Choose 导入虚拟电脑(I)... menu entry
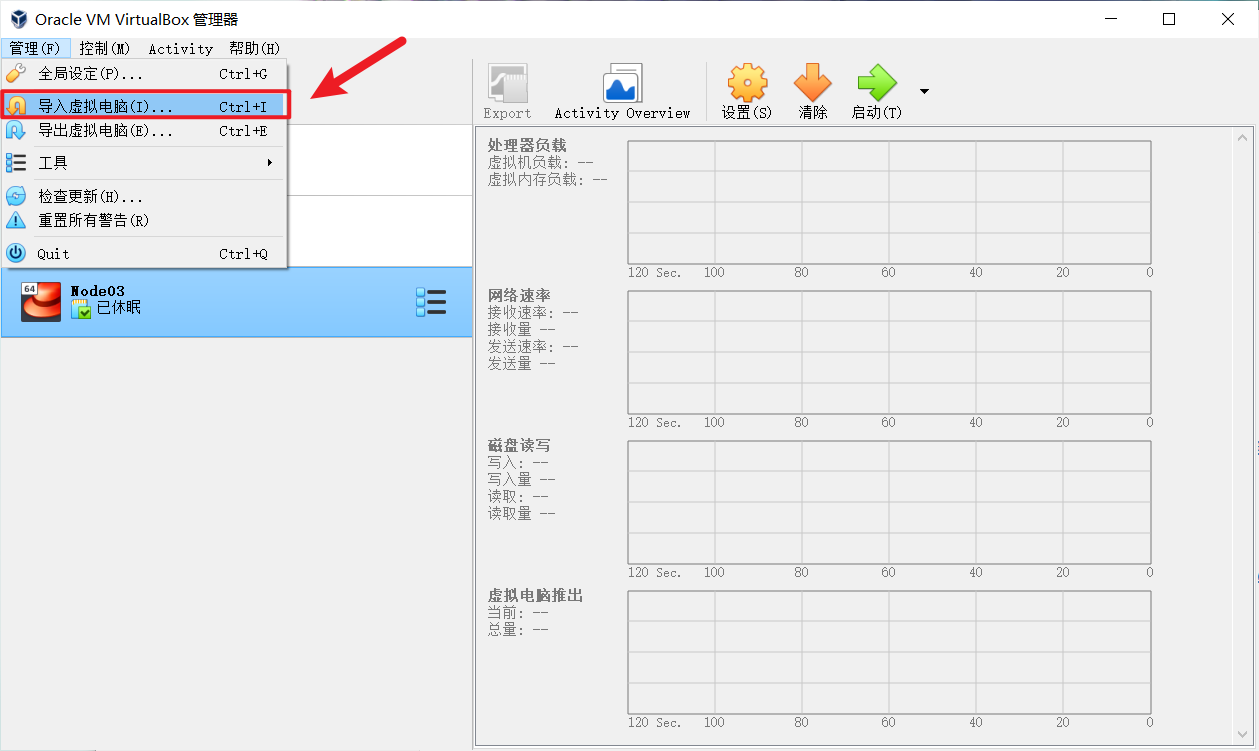This screenshot has width=1259, height=751. (144, 106)
